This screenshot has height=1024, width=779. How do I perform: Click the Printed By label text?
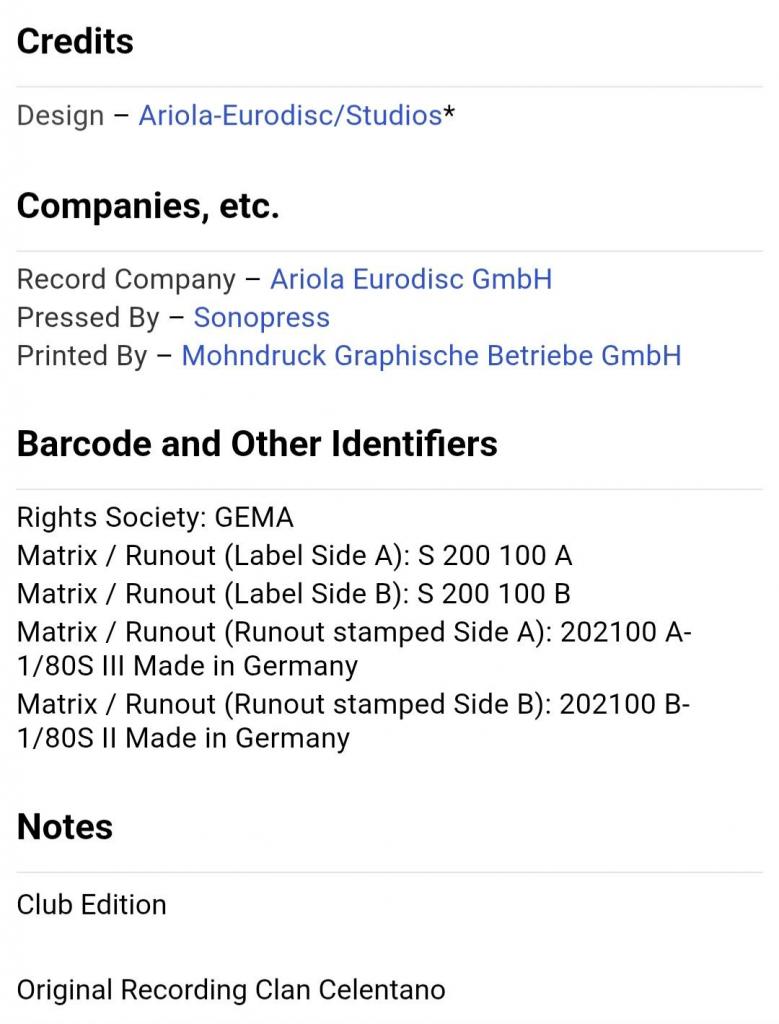click(x=82, y=356)
